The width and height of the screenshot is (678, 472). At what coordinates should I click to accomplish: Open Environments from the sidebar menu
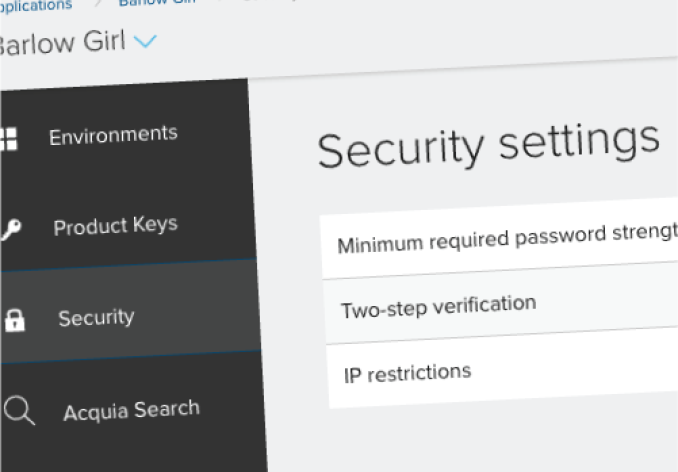[113, 134]
